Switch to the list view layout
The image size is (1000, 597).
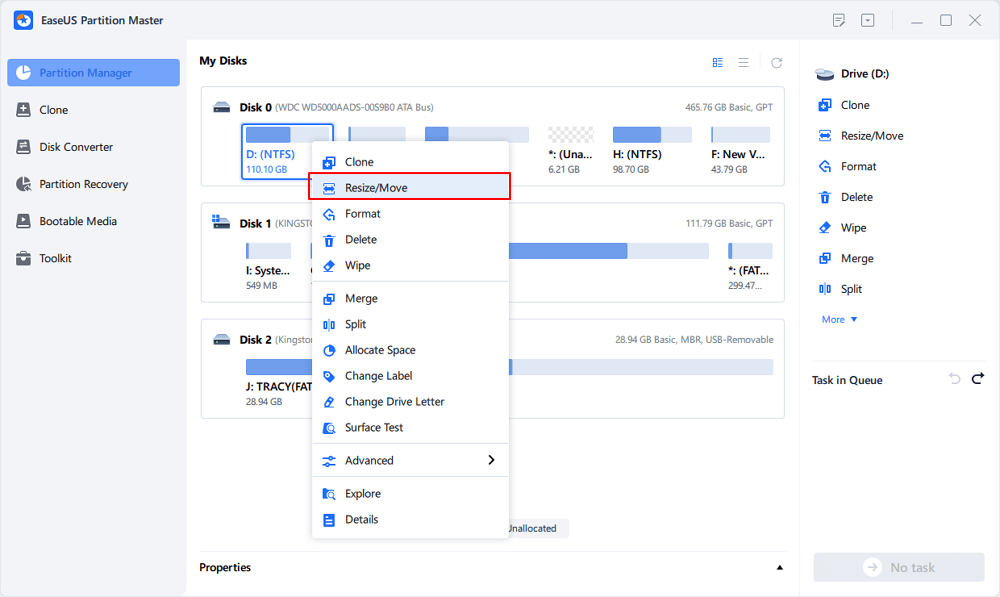click(744, 62)
